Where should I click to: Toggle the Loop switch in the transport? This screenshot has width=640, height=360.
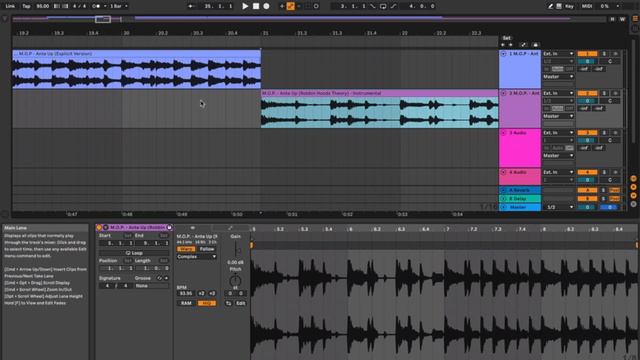[x=383, y=6]
